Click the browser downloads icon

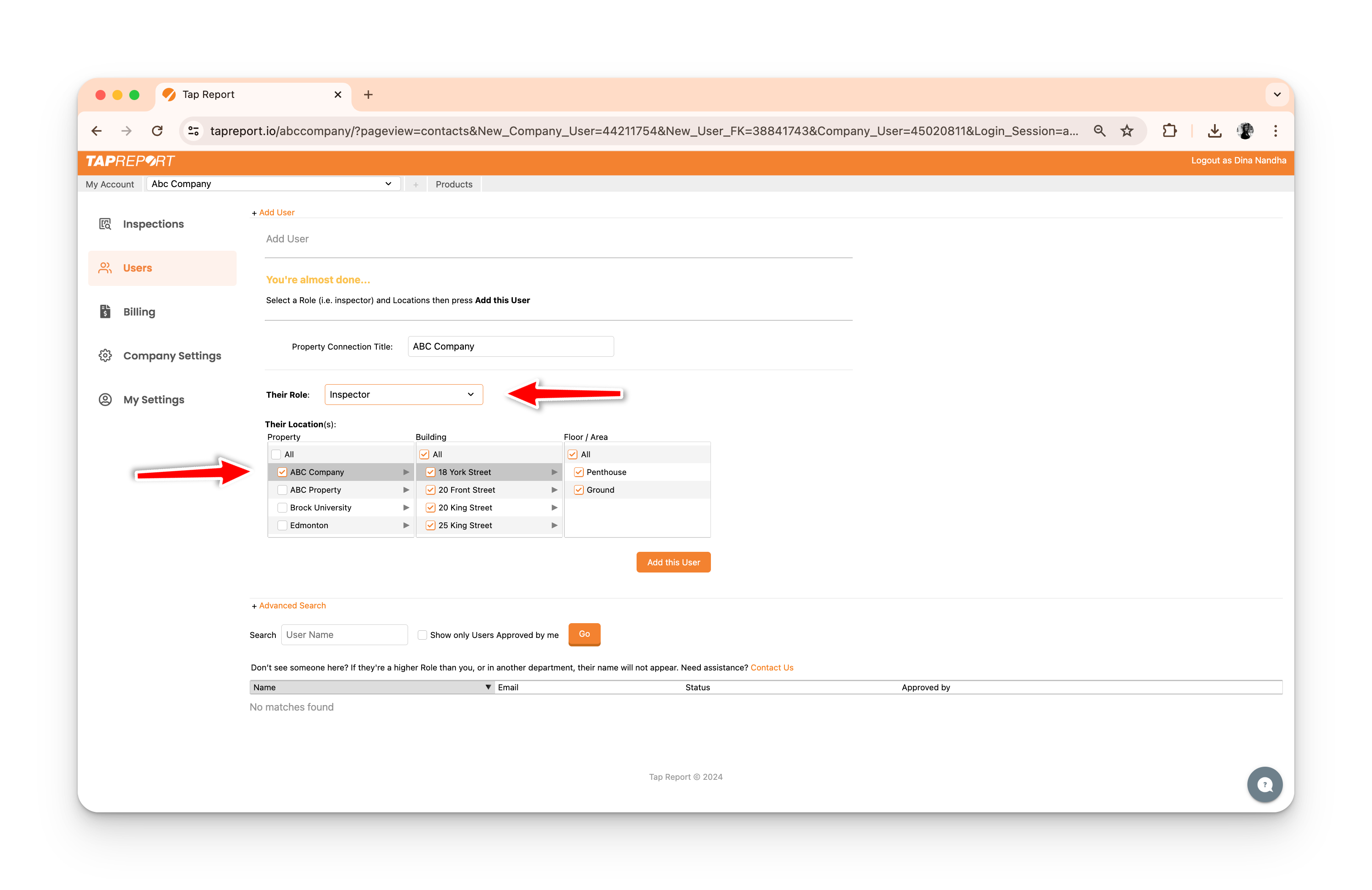[x=1214, y=131]
